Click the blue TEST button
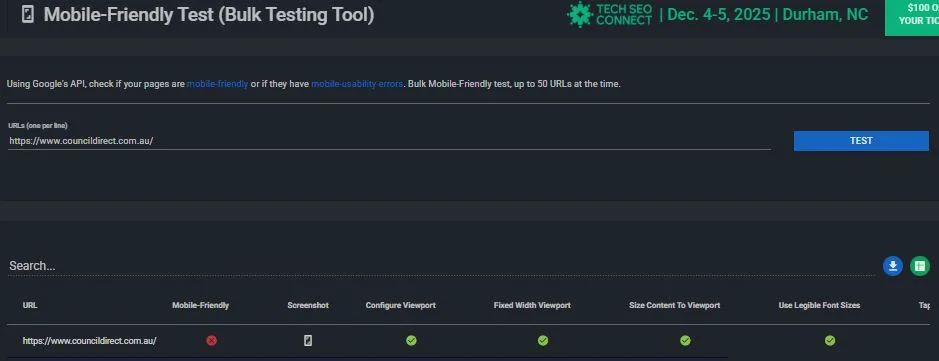 point(861,141)
